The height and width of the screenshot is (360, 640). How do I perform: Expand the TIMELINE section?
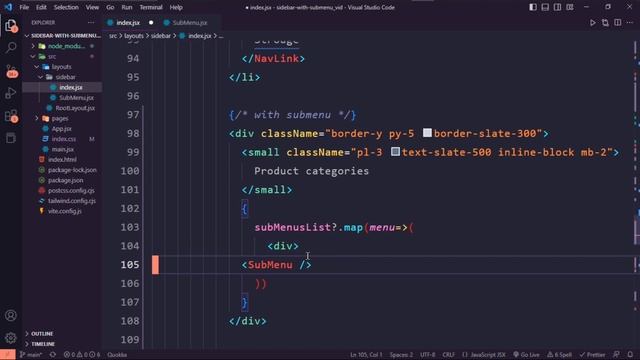click(43, 344)
